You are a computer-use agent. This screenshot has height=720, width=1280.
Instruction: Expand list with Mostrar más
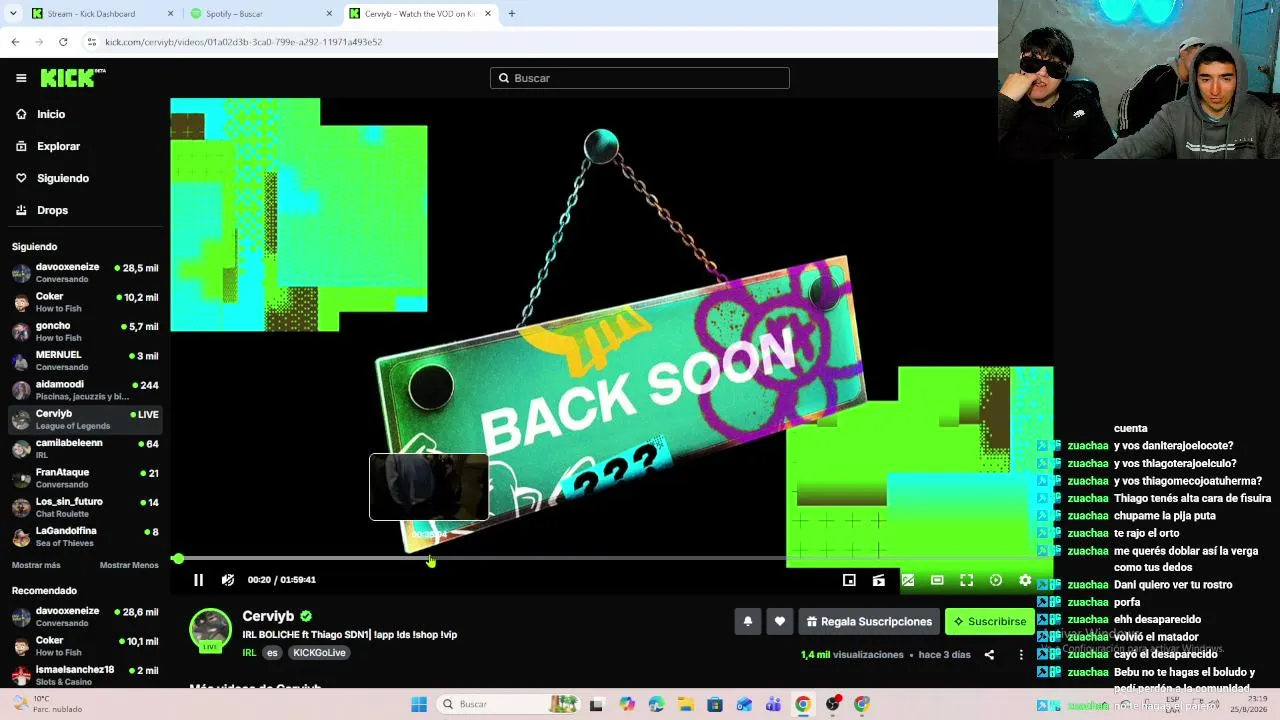36,565
